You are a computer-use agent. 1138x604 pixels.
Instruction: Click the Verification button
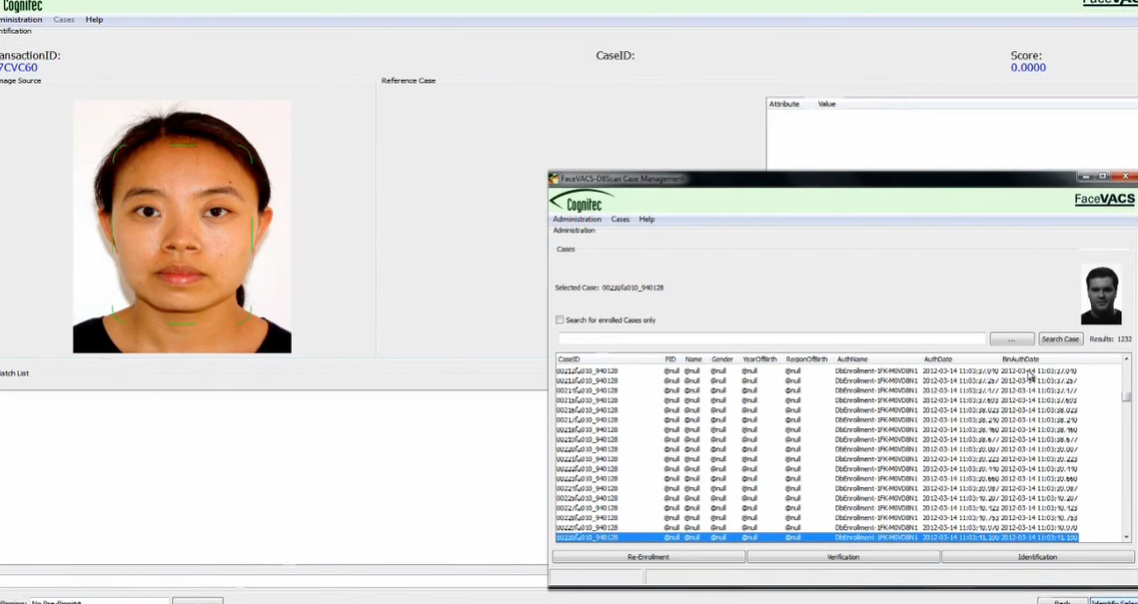click(843, 556)
